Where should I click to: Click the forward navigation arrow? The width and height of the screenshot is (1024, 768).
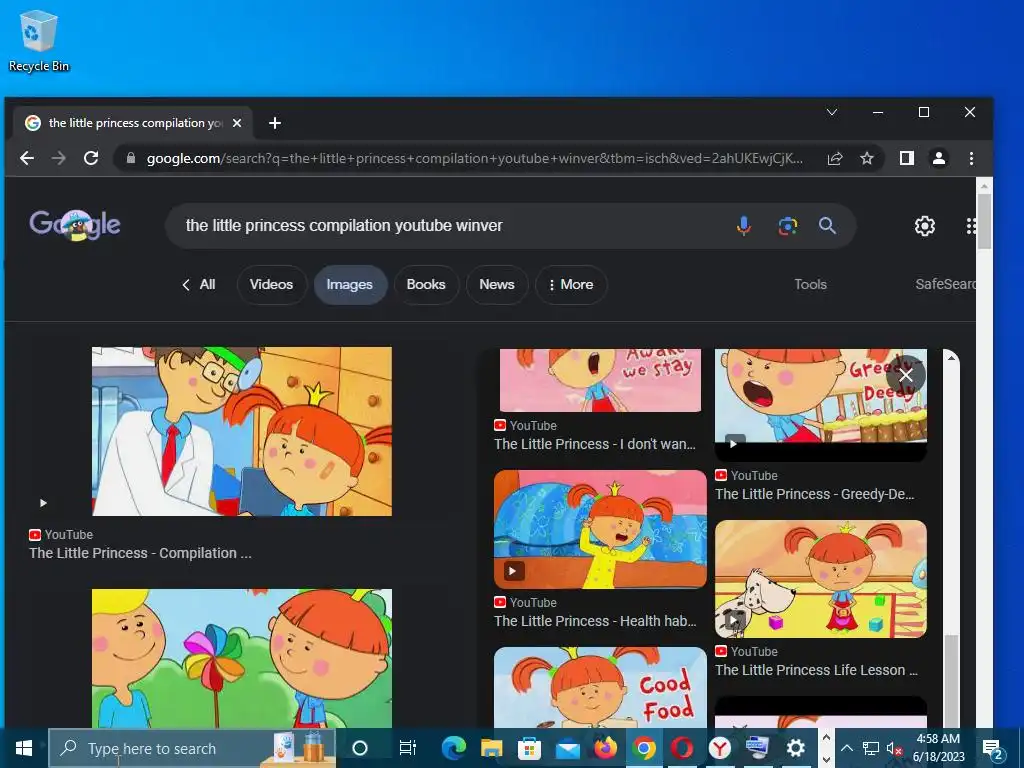[59, 158]
